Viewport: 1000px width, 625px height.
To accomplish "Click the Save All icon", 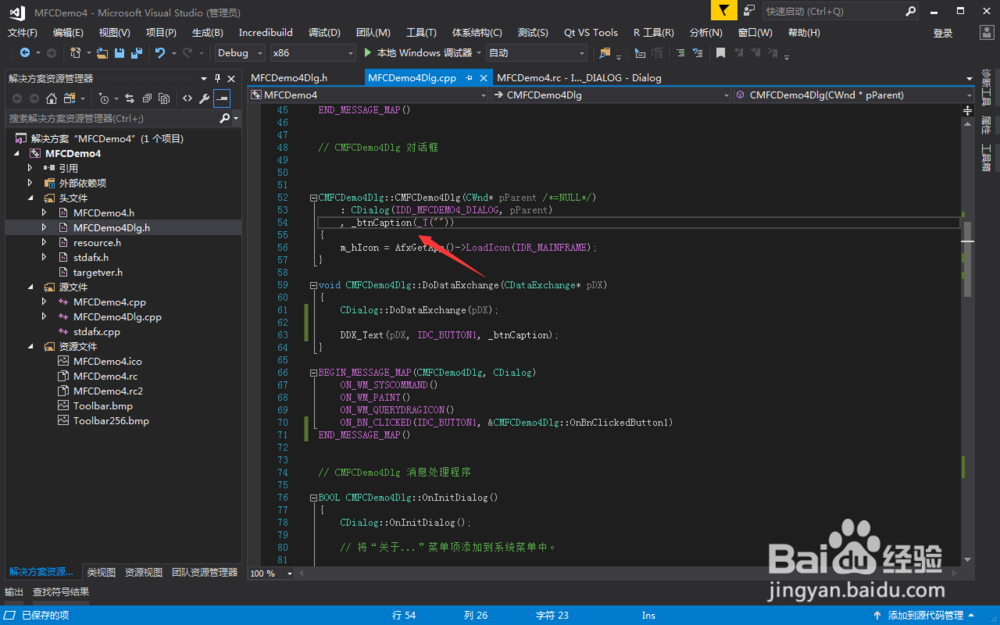I will coord(136,53).
